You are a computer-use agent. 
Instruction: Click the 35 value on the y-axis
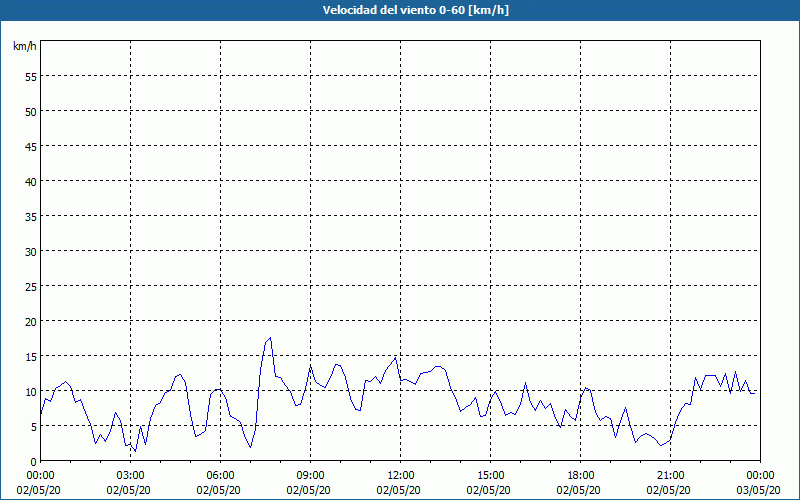tap(31, 216)
